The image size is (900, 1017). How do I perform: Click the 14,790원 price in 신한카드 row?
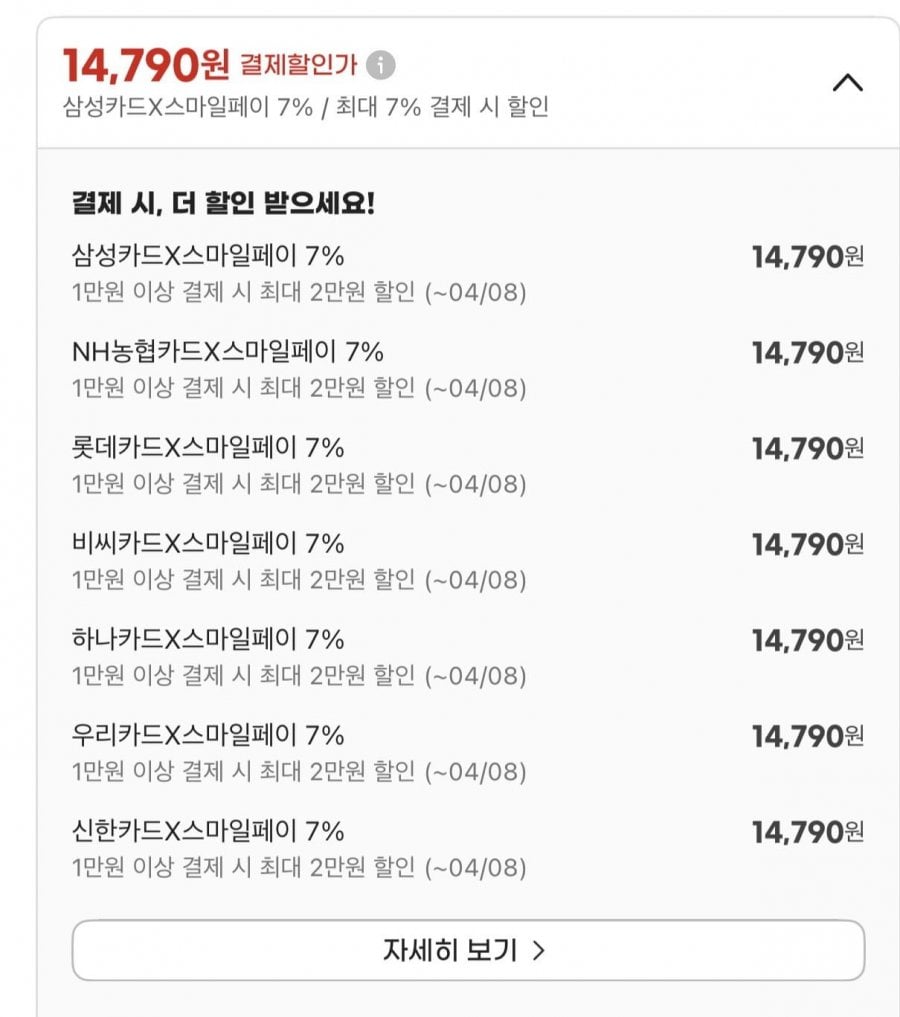coord(807,832)
